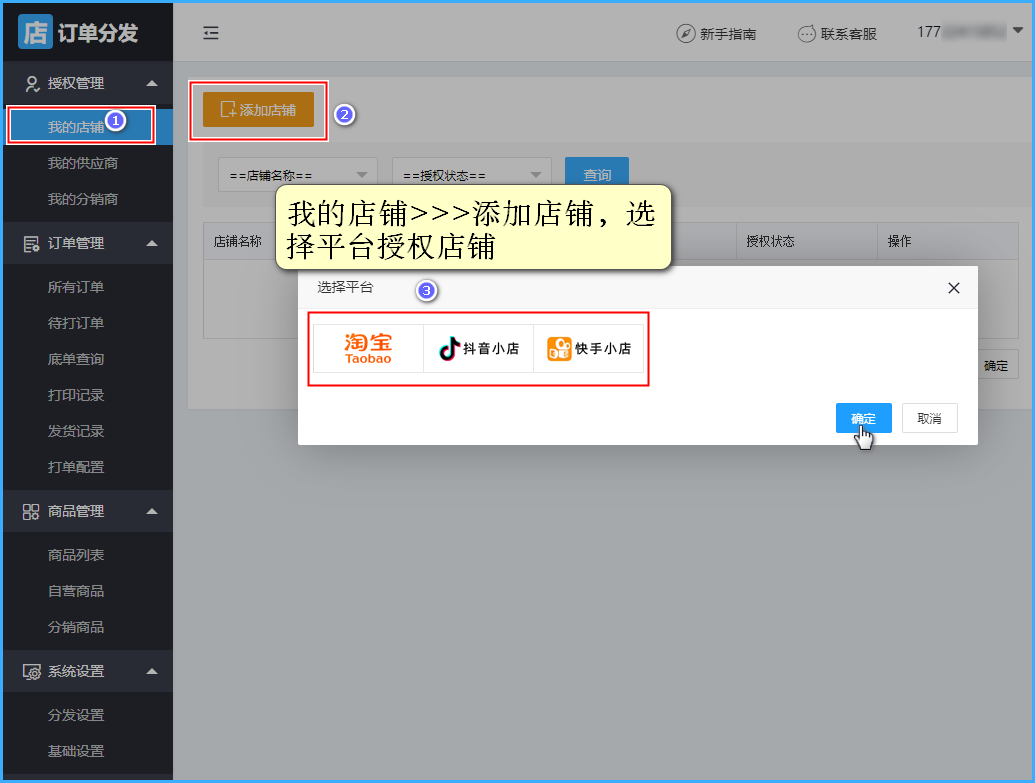Open 基础设置 page
The width and height of the screenshot is (1035, 783).
point(76,751)
